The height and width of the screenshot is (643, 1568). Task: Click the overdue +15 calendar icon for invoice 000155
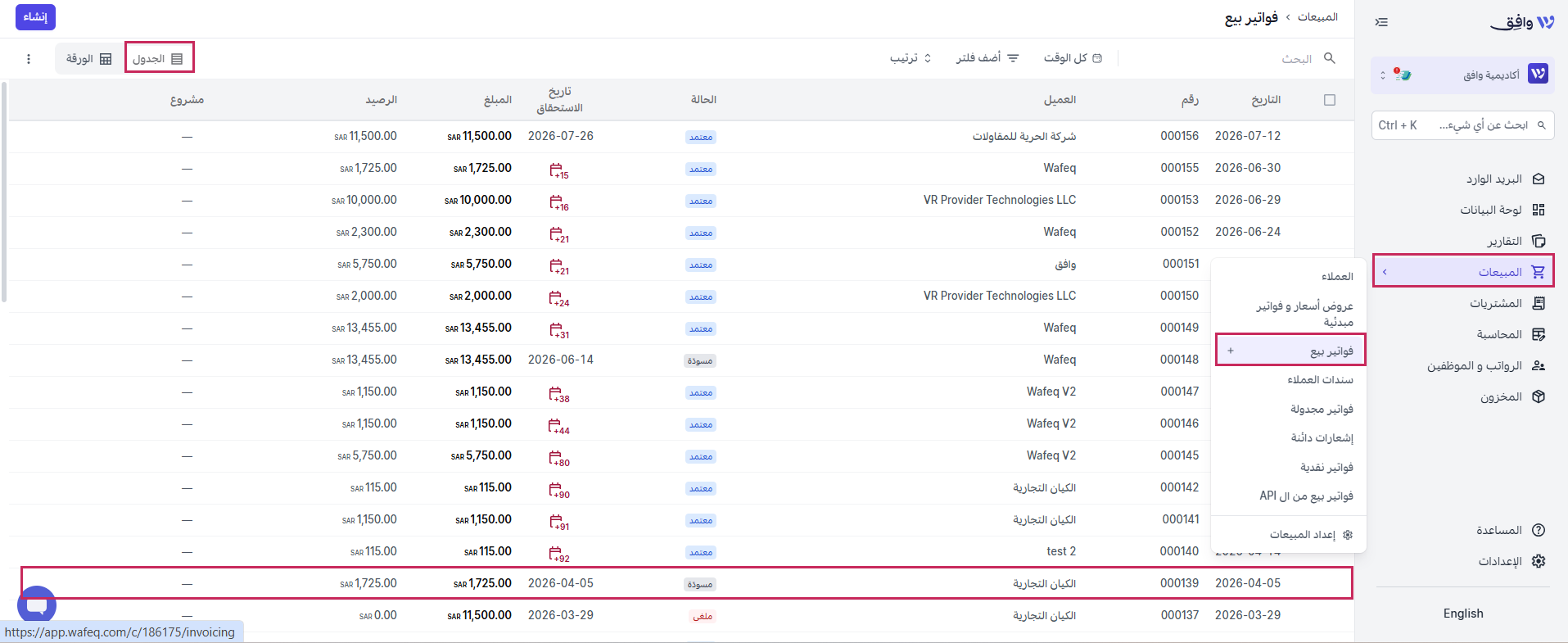558,170
